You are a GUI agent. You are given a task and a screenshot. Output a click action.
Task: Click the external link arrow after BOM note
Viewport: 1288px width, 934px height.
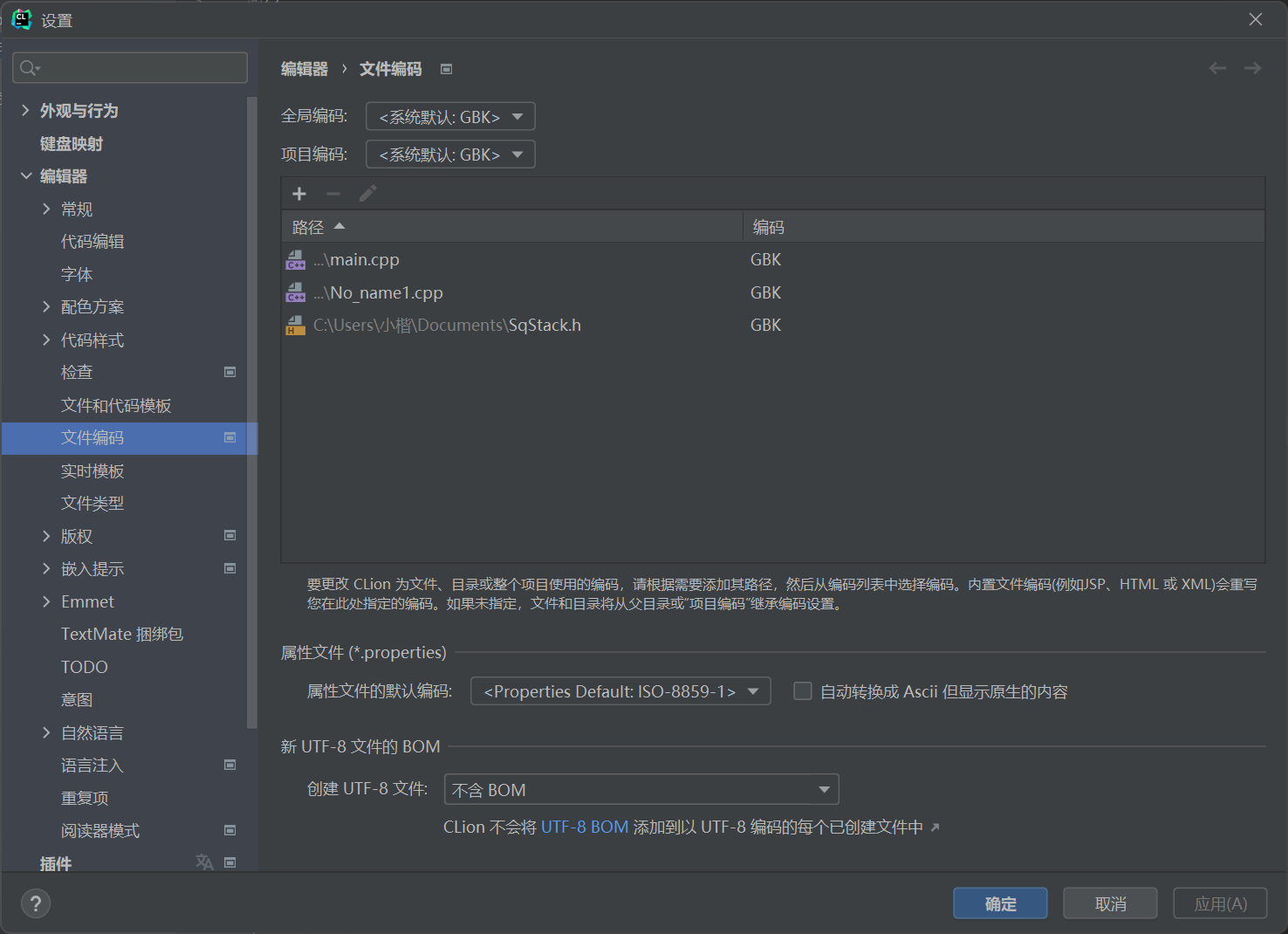[x=935, y=828]
